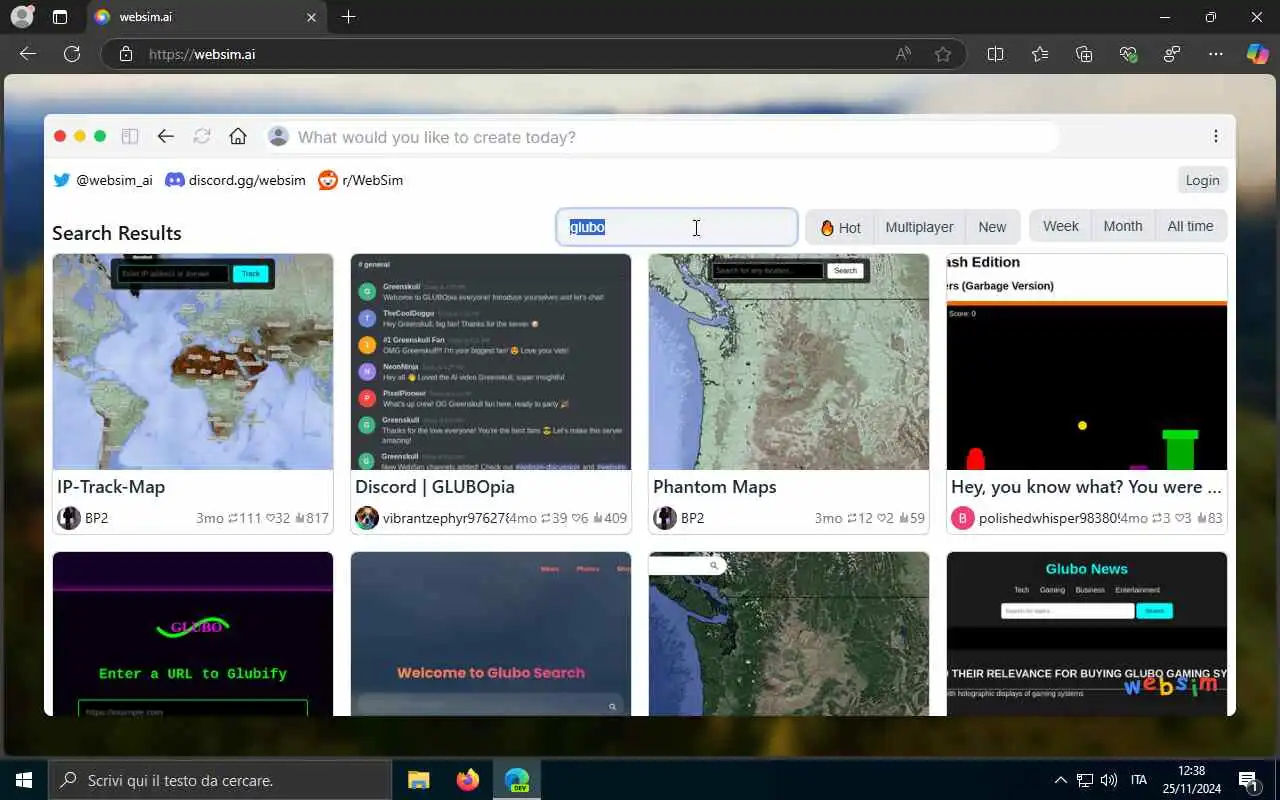
Task: Open @websim_ai Twitter link
Action: (103, 180)
